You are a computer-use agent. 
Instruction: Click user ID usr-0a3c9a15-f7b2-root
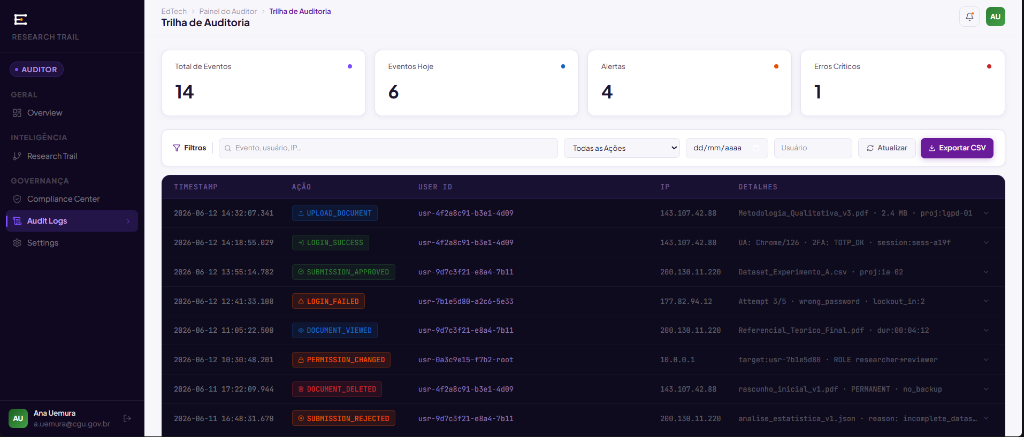click(x=466, y=360)
